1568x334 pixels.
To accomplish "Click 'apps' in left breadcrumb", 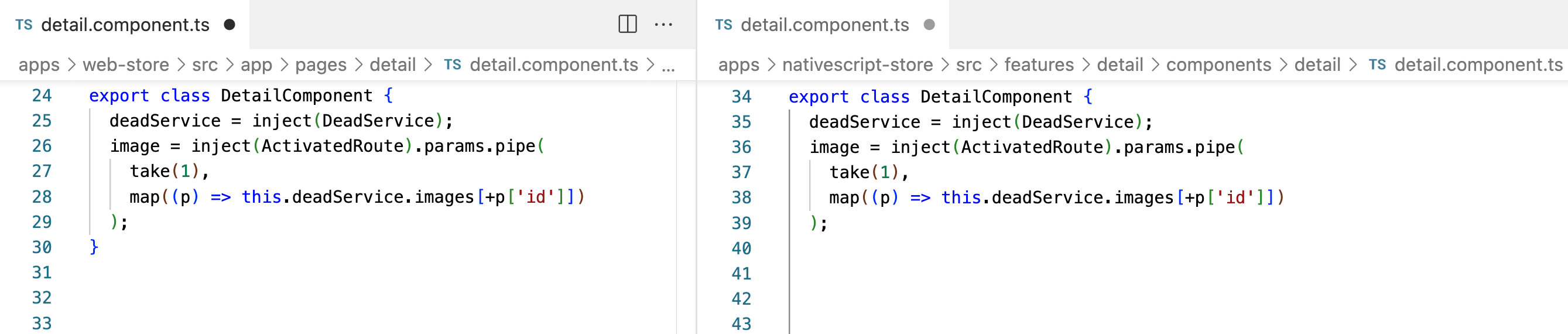I will tap(39, 64).
